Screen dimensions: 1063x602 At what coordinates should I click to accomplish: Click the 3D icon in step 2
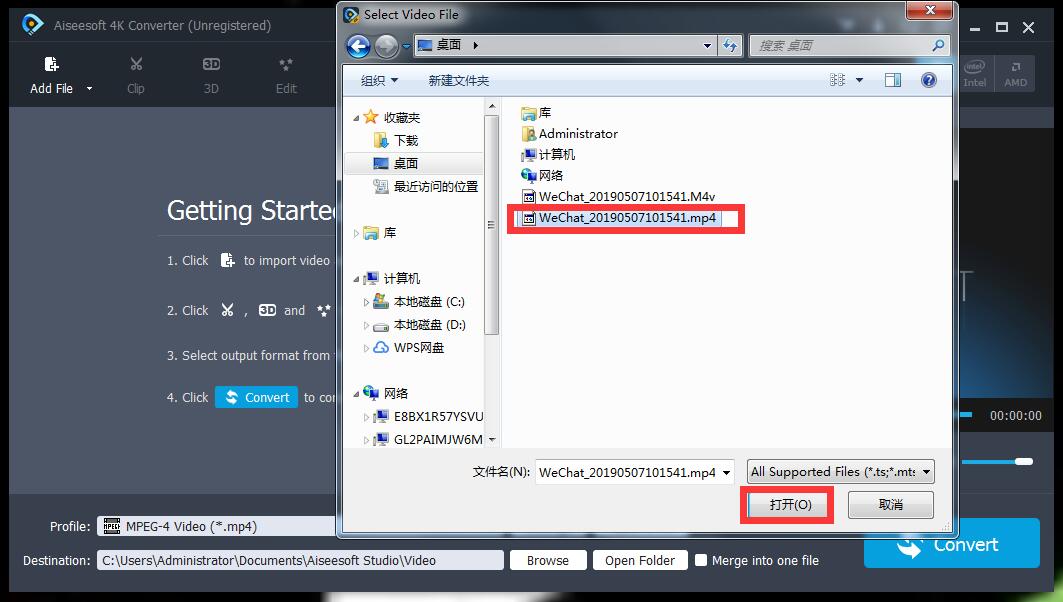[267, 310]
